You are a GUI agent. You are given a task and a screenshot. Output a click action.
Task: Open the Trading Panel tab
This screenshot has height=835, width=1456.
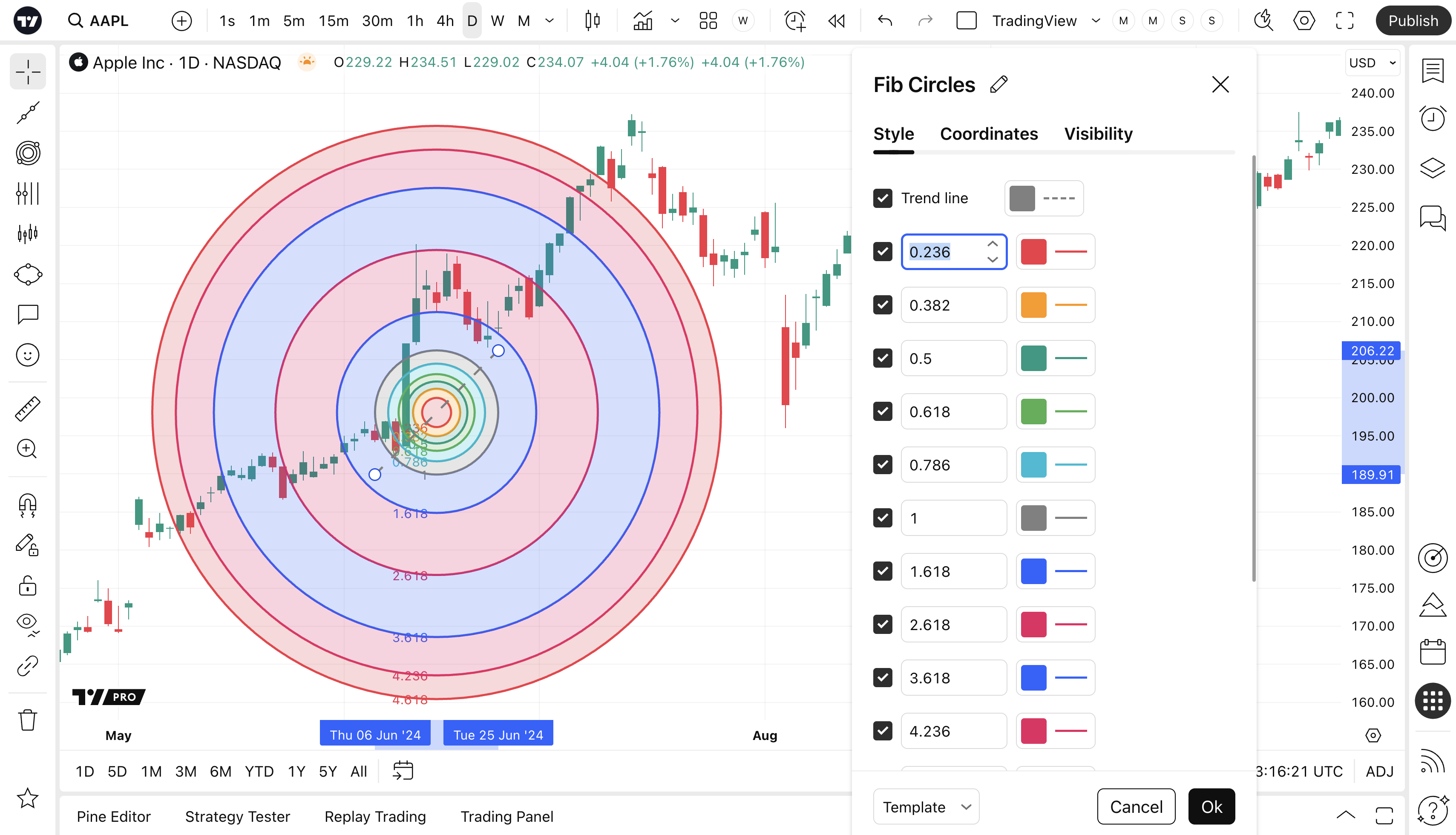(507, 816)
